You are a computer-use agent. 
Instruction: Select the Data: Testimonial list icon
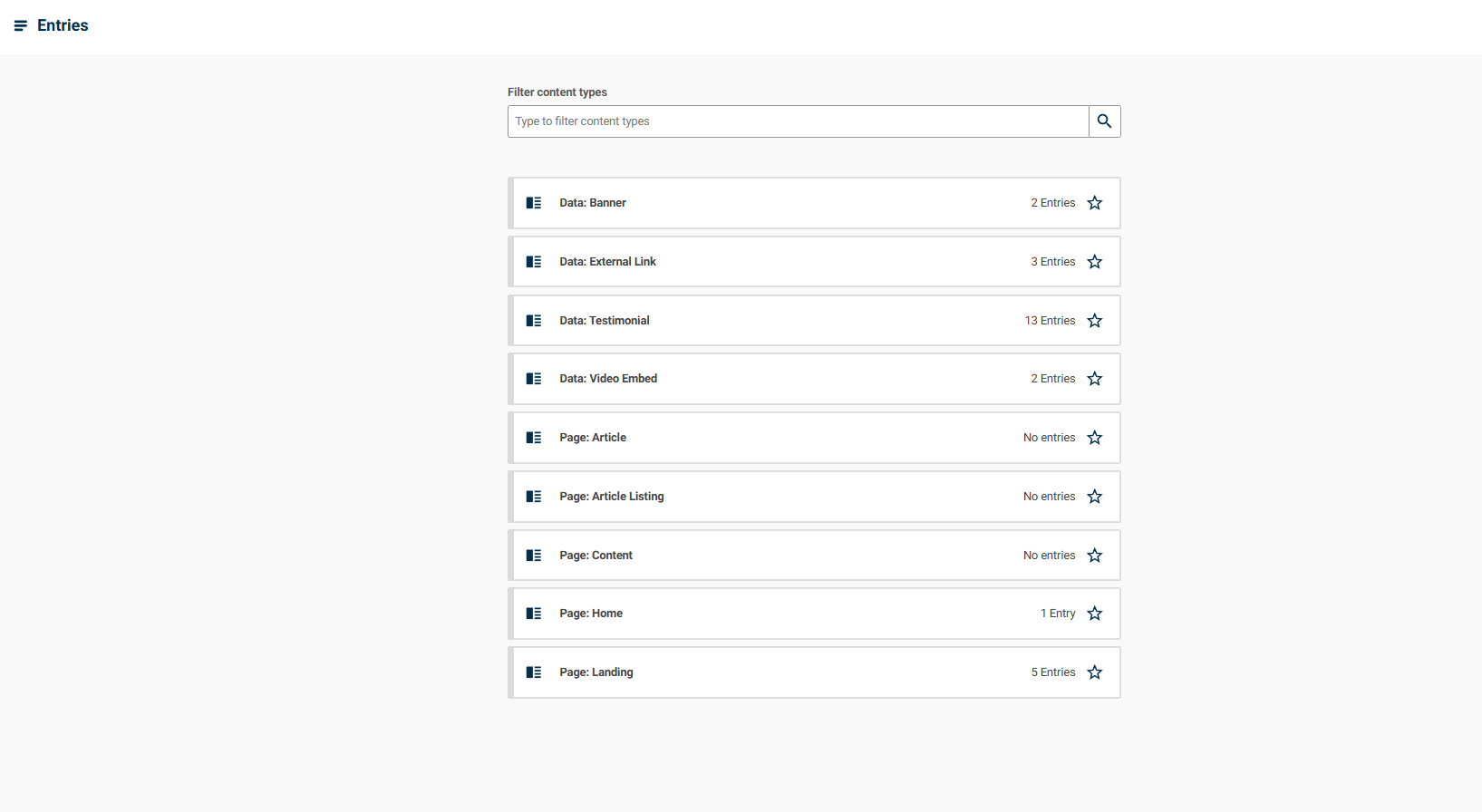tap(534, 321)
